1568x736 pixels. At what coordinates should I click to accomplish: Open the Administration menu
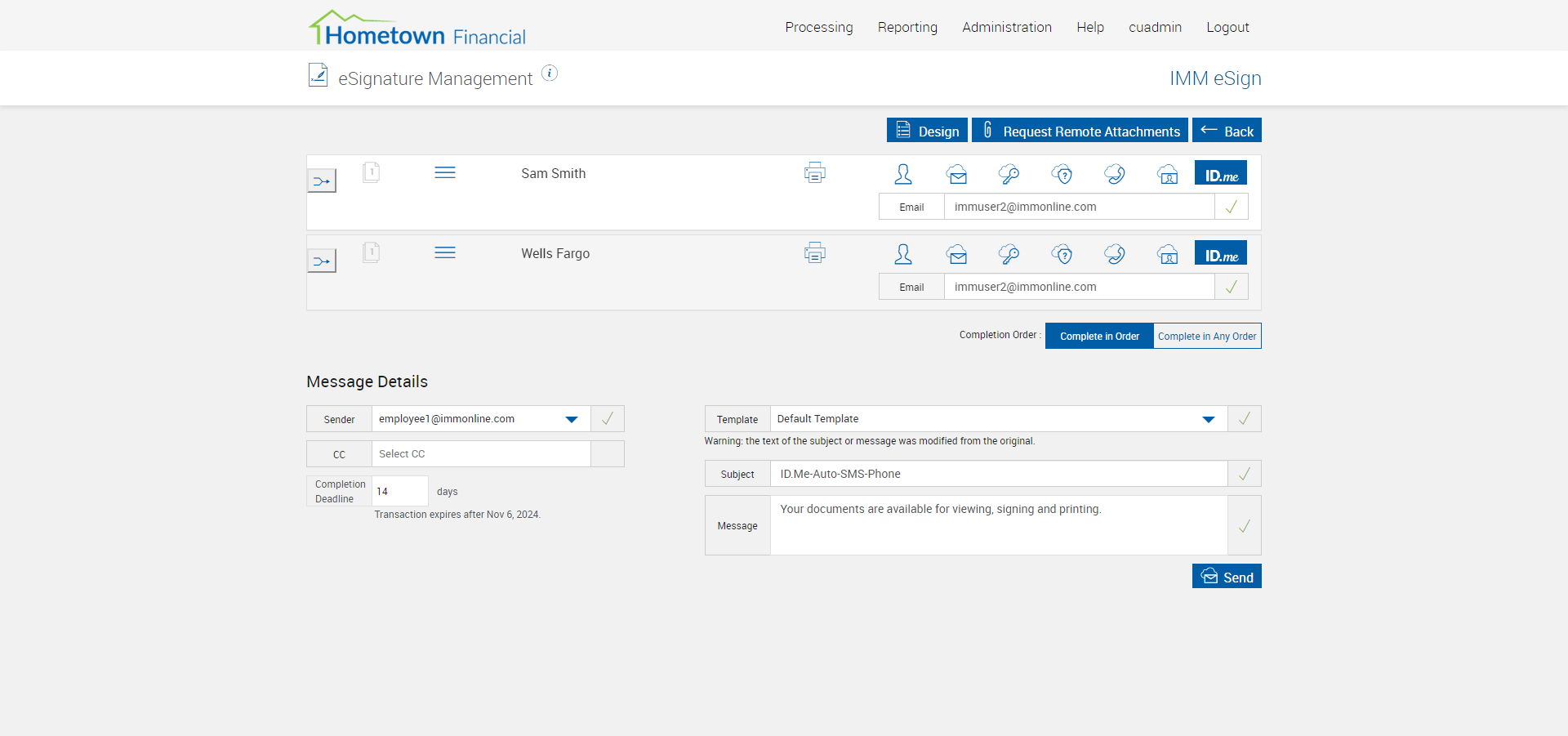coord(1007,27)
